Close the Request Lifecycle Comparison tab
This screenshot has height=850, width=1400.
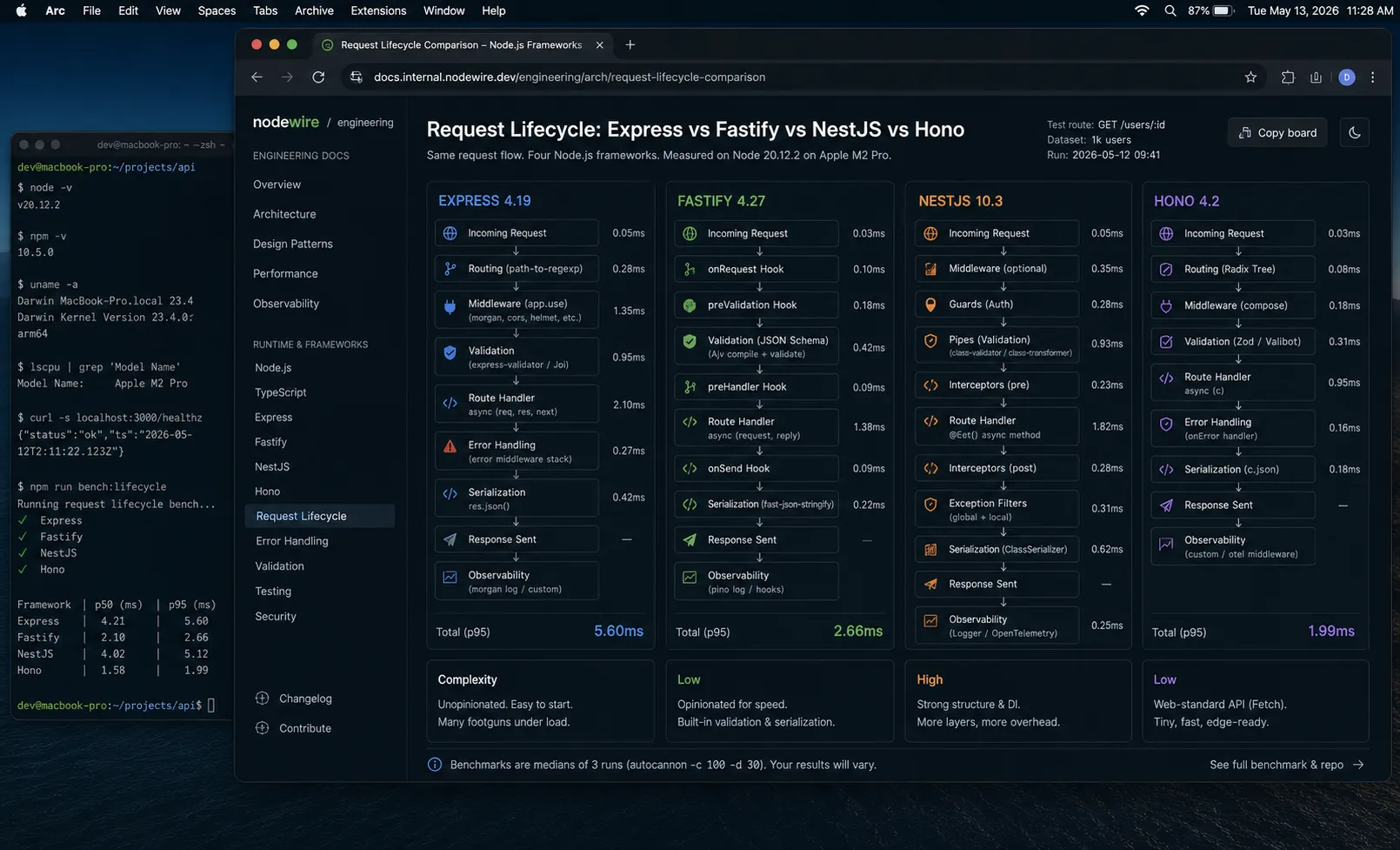(x=599, y=44)
